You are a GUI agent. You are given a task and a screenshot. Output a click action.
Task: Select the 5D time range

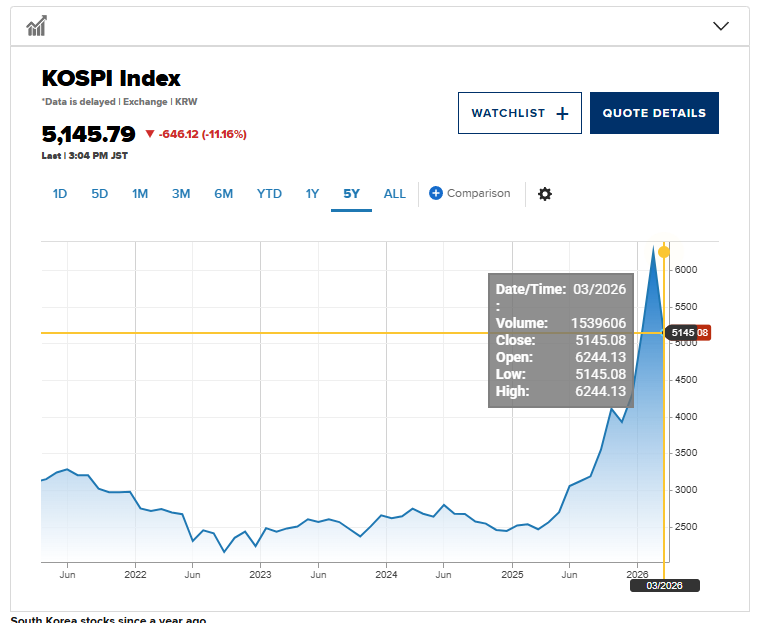pos(99,194)
